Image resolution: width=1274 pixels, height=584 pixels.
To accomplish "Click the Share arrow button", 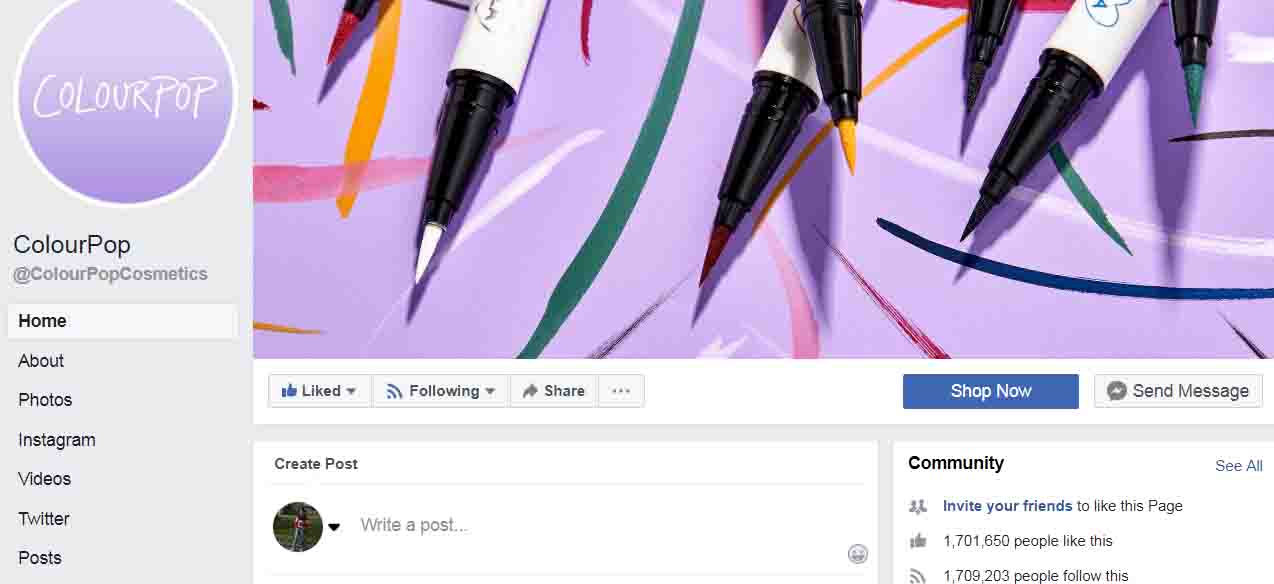I will click(553, 391).
